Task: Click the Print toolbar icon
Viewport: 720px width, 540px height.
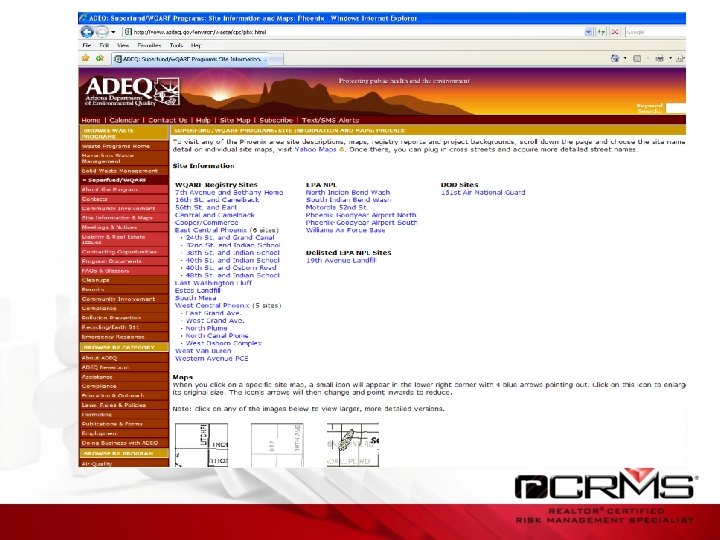Action: (660, 58)
